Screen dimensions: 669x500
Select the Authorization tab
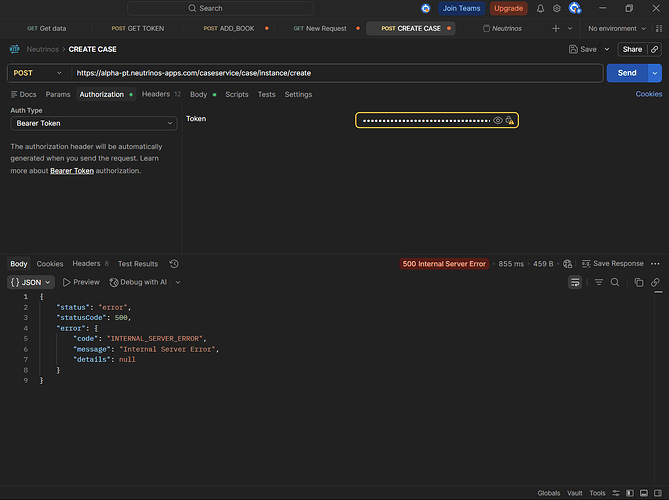pyautogui.click(x=106, y=94)
